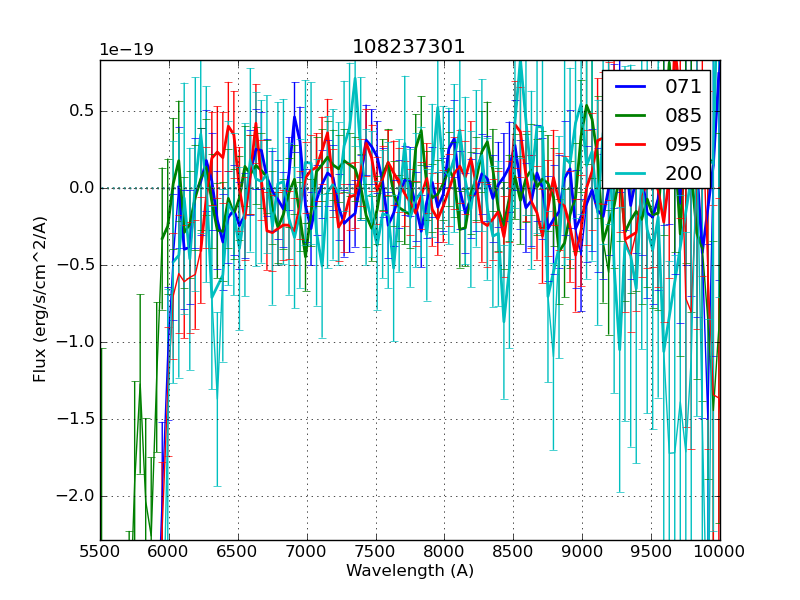Click the Wavelength (A) x-axis label

(x=410, y=571)
